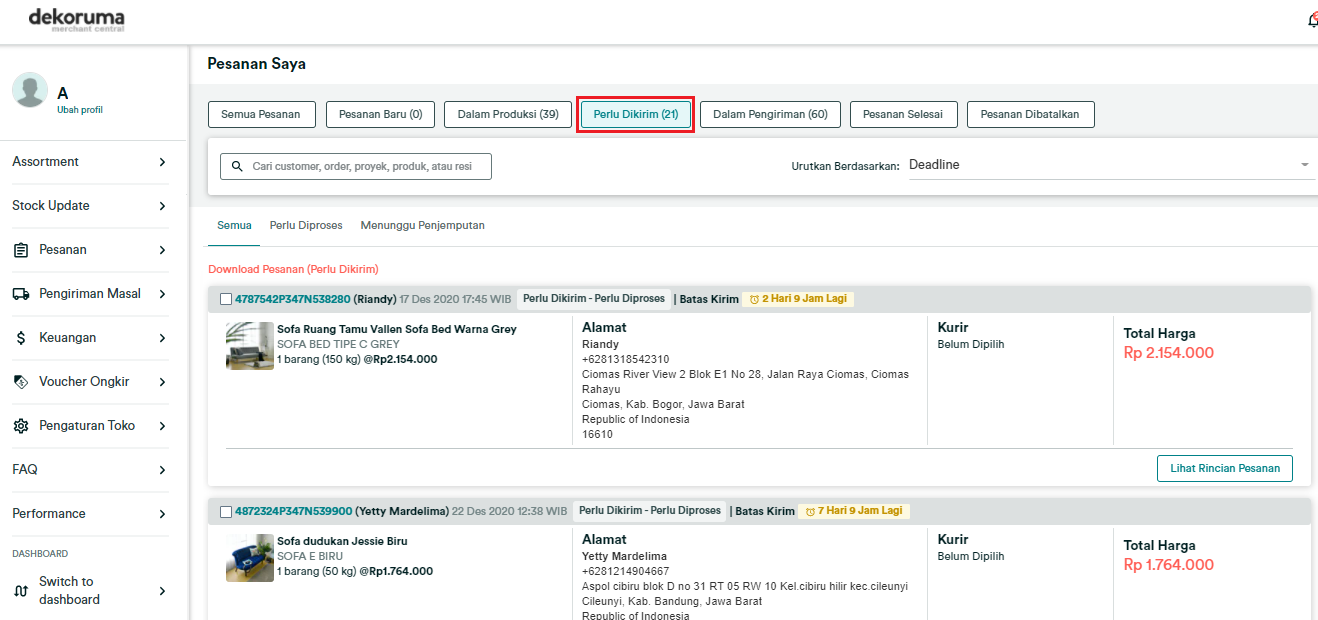Expand the Keuangan chevron
This screenshot has height=620, width=1318.
[x=162, y=338]
